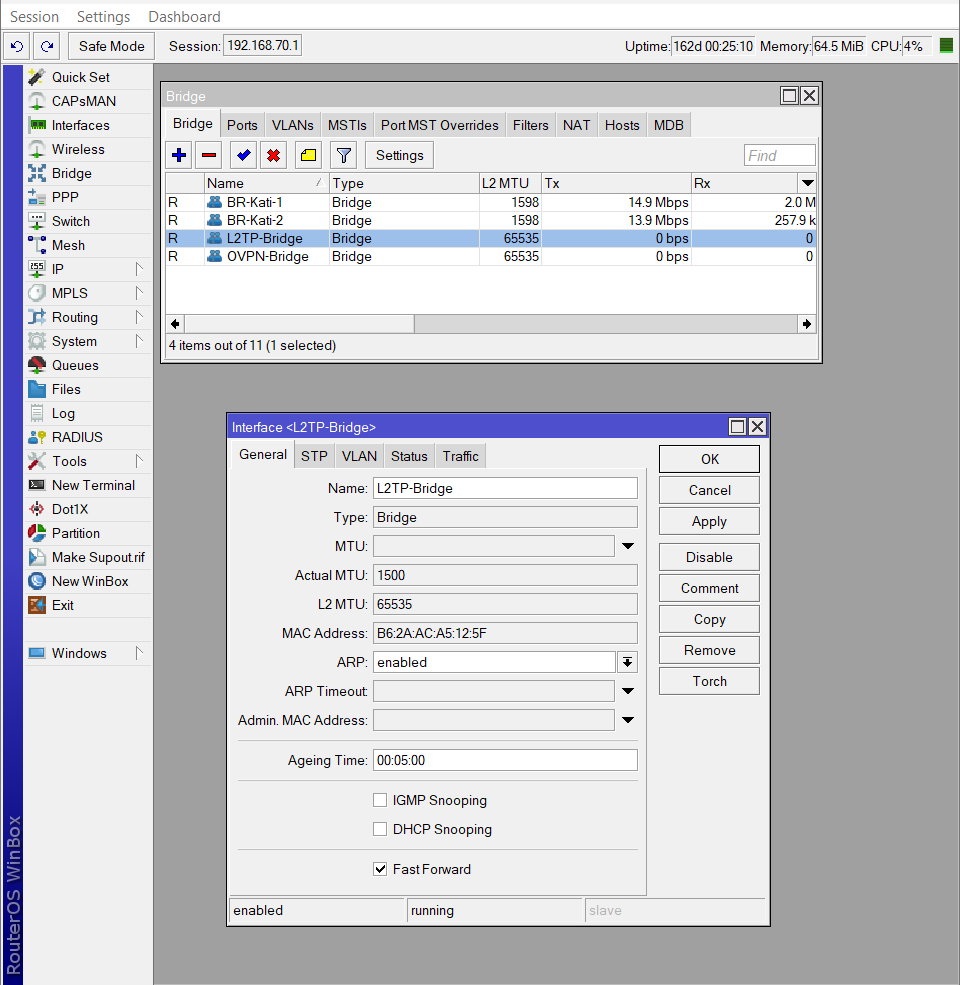The height and width of the screenshot is (985, 960).
Task: Switch to the Ports tab
Action: [x=242, y=124]
